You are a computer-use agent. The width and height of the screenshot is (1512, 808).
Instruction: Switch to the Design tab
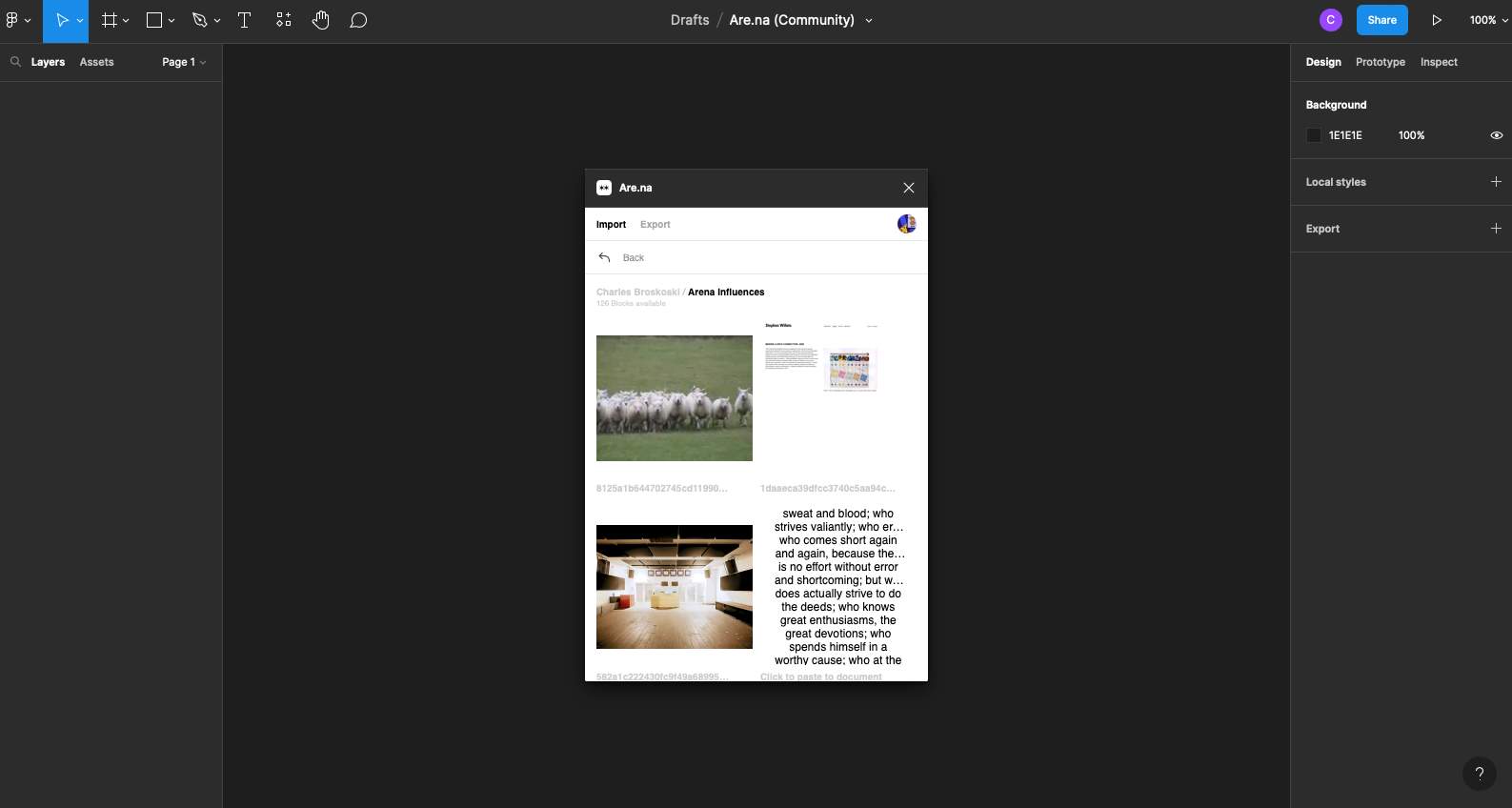[1323, 62]
